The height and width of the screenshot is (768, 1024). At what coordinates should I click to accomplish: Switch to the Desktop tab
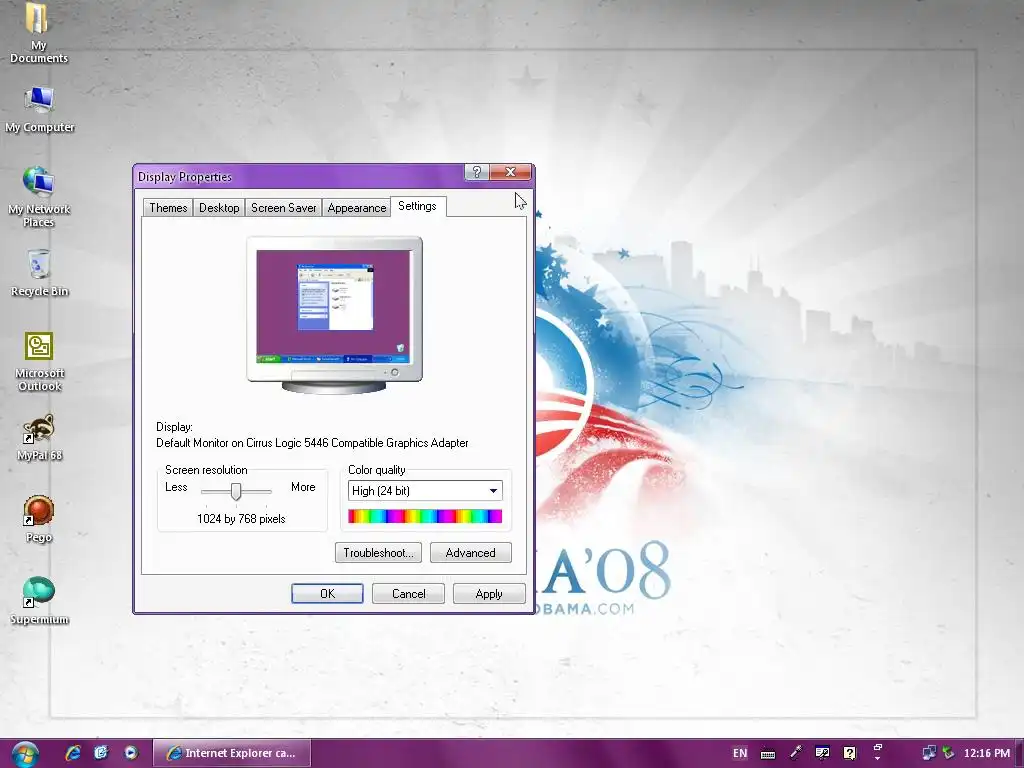219,208
